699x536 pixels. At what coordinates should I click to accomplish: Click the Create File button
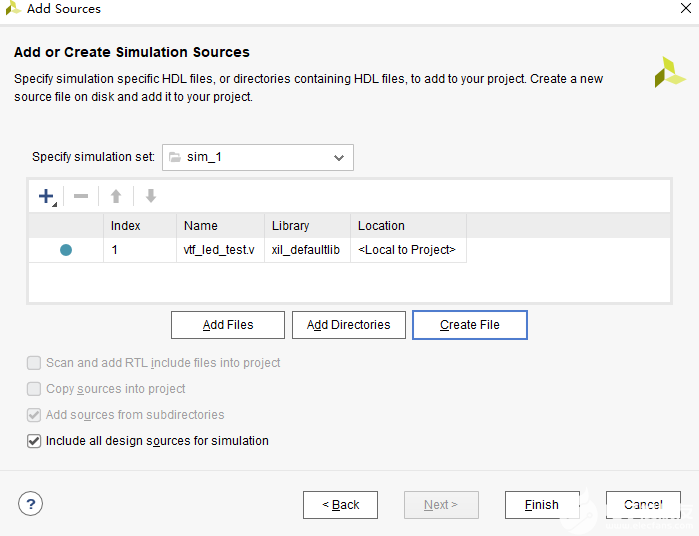469,325
